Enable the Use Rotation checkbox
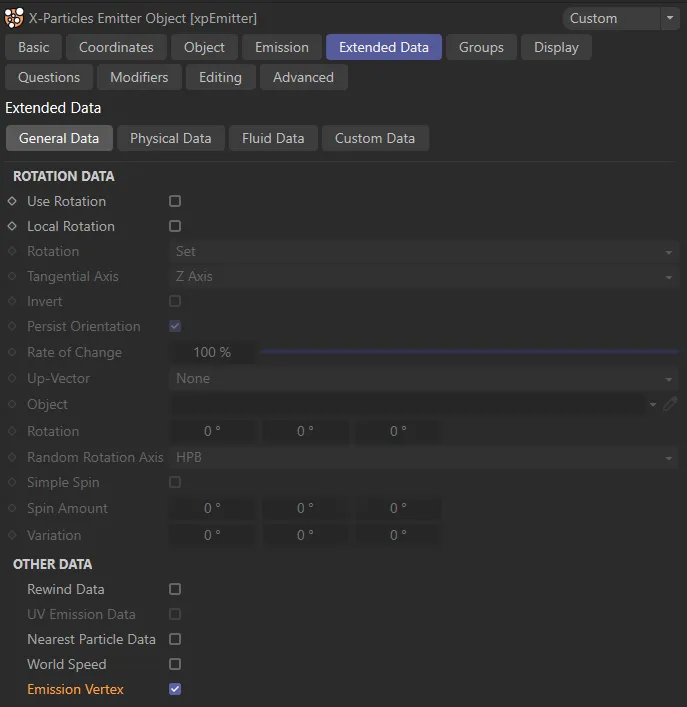The width and height of the screenshot is (687, 707). pos(175,201)
